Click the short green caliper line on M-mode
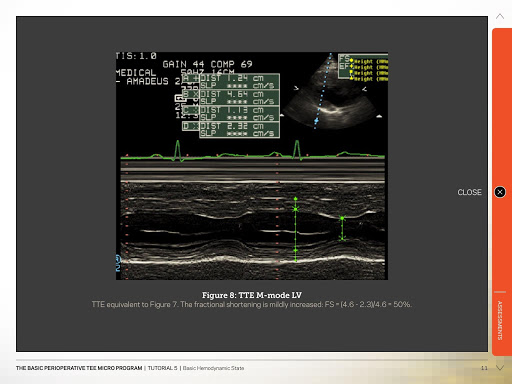Screen dimensions: 512x384 pyautogui.click(x=342, y=228)
